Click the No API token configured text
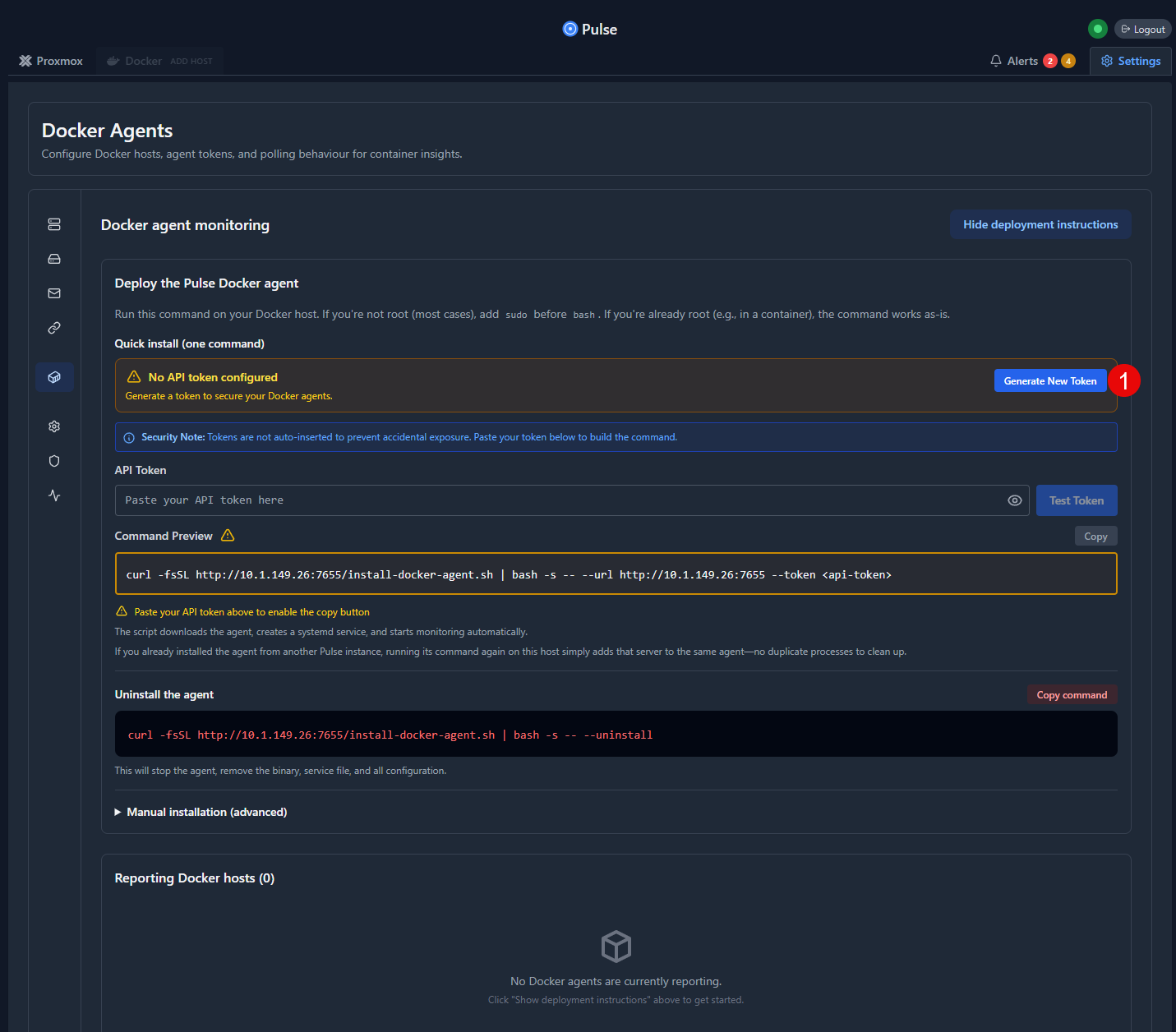 click(x=213, y=377)
